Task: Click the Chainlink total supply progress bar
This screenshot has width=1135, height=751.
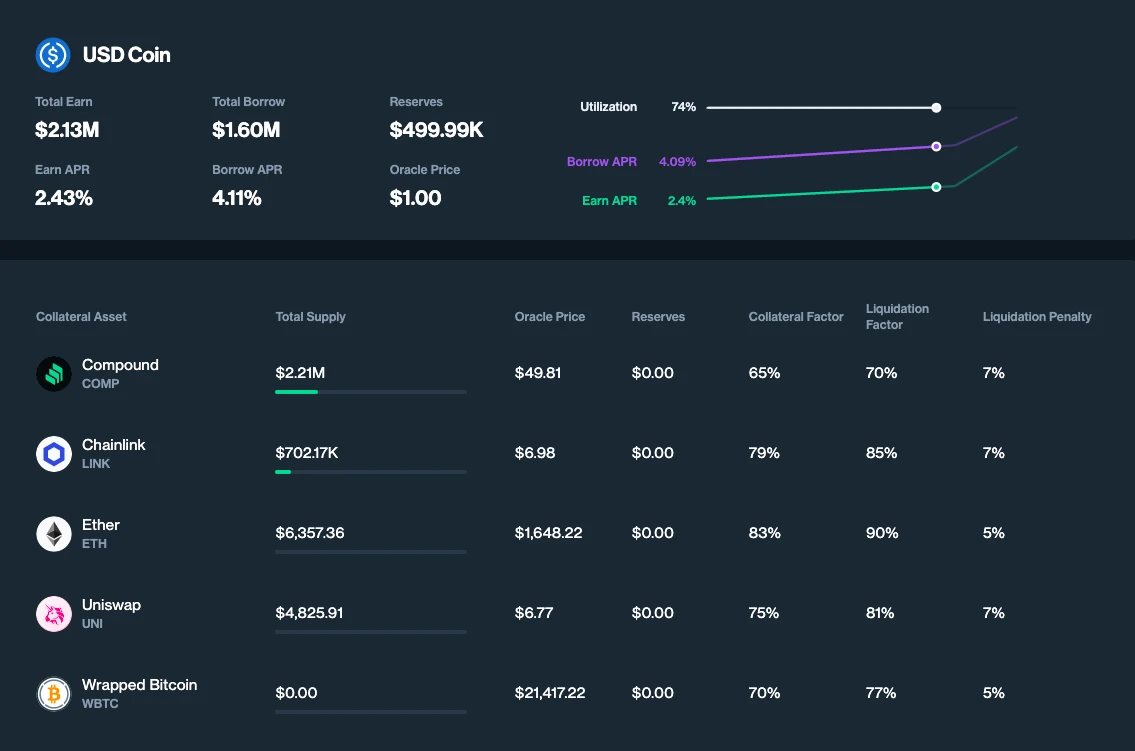Action: coord(371,472)
